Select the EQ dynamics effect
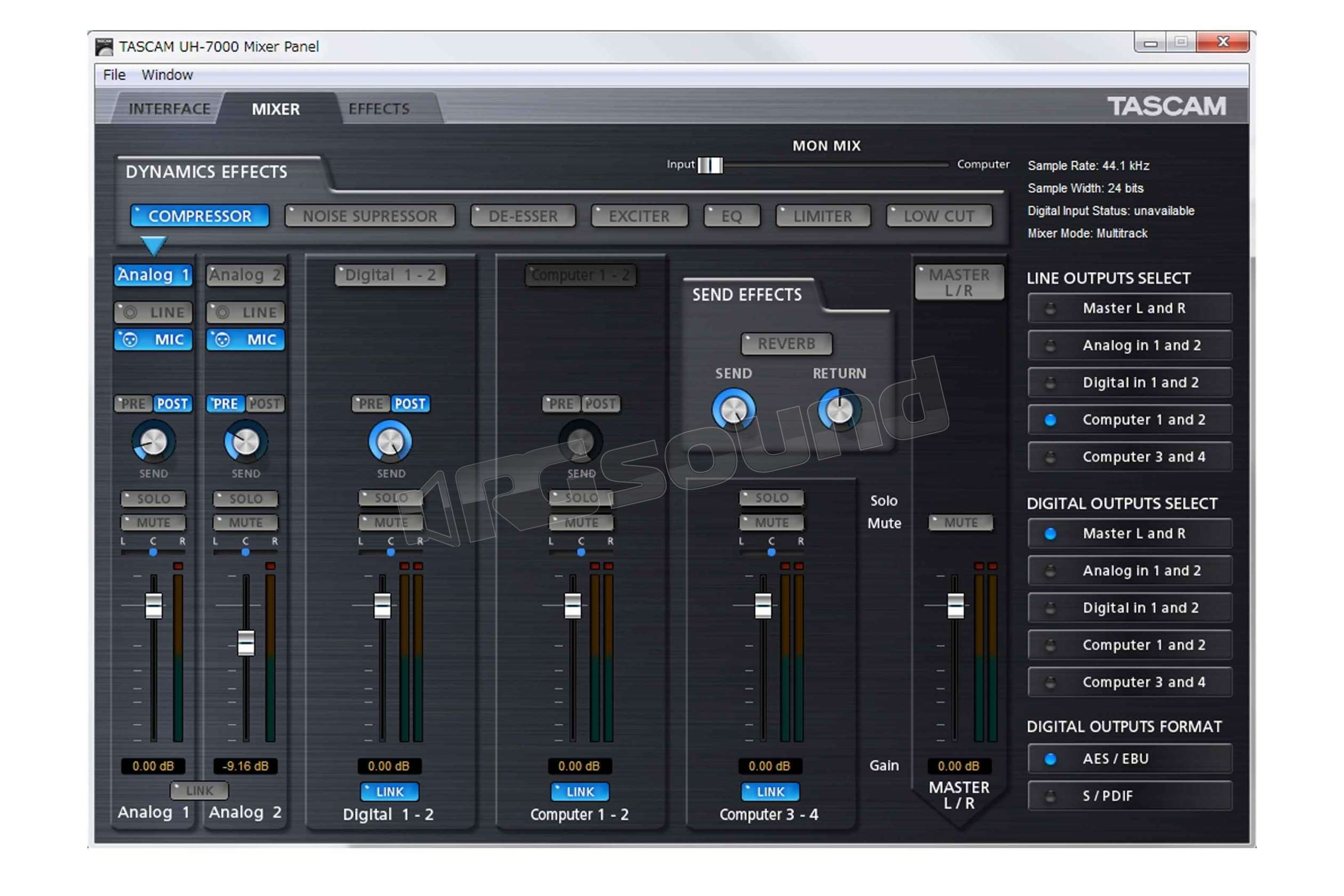 (x=732, y=216)
